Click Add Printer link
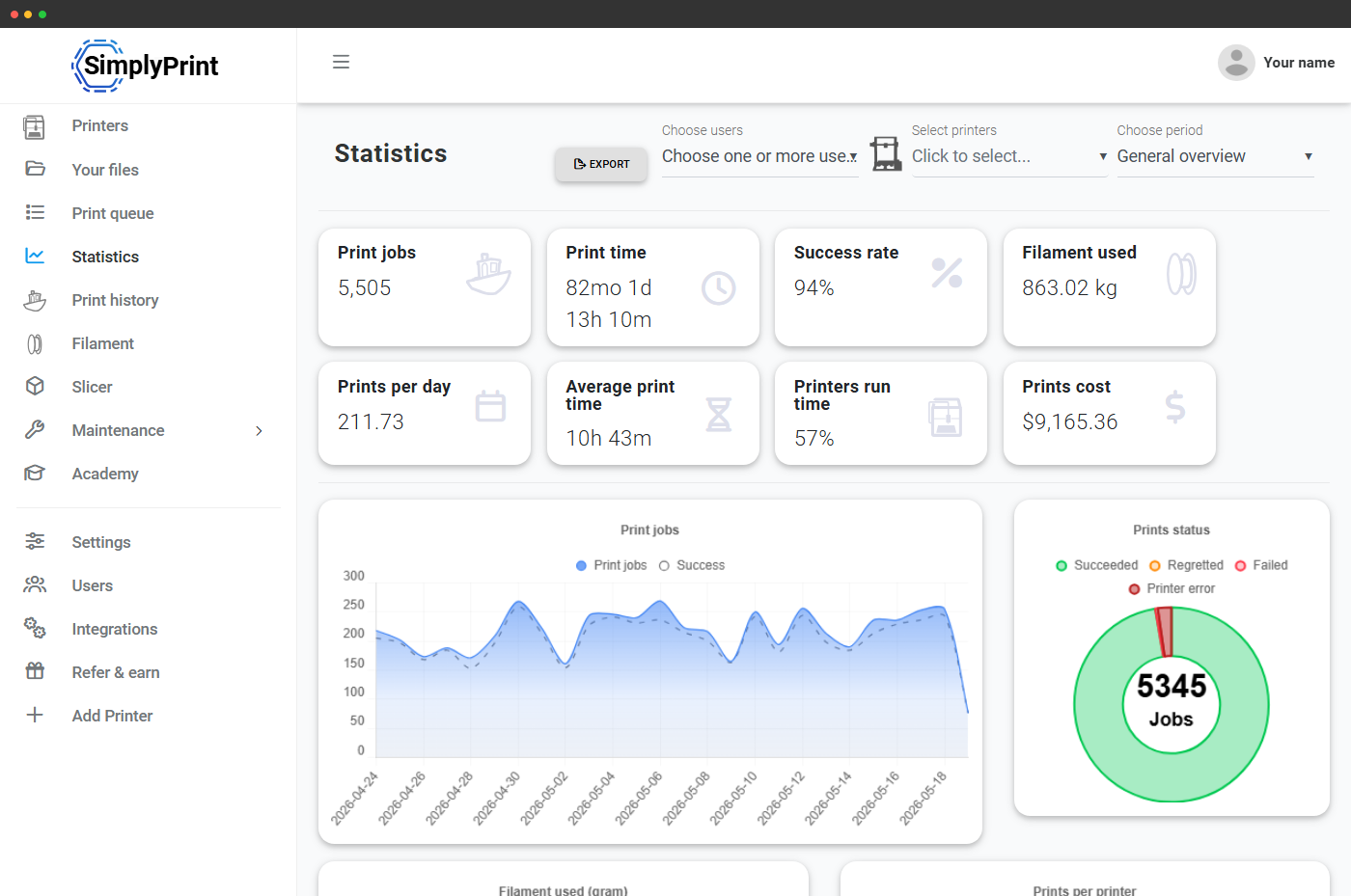Image resolution: width=1351 pixels, height=896 pixels. (112, 716)
